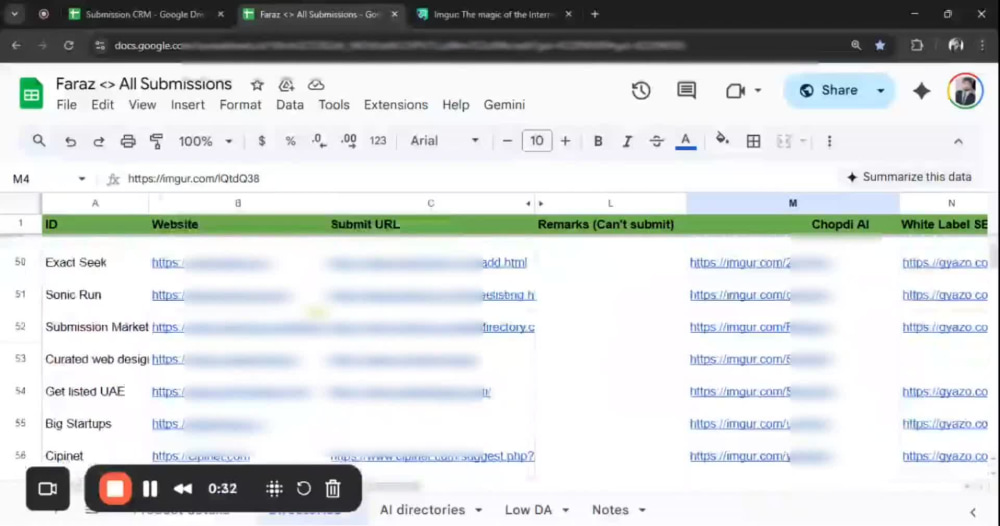This screenshot has height=526, width=1000.
Task: Toggle bold formatting
Action: pos(598,142)
